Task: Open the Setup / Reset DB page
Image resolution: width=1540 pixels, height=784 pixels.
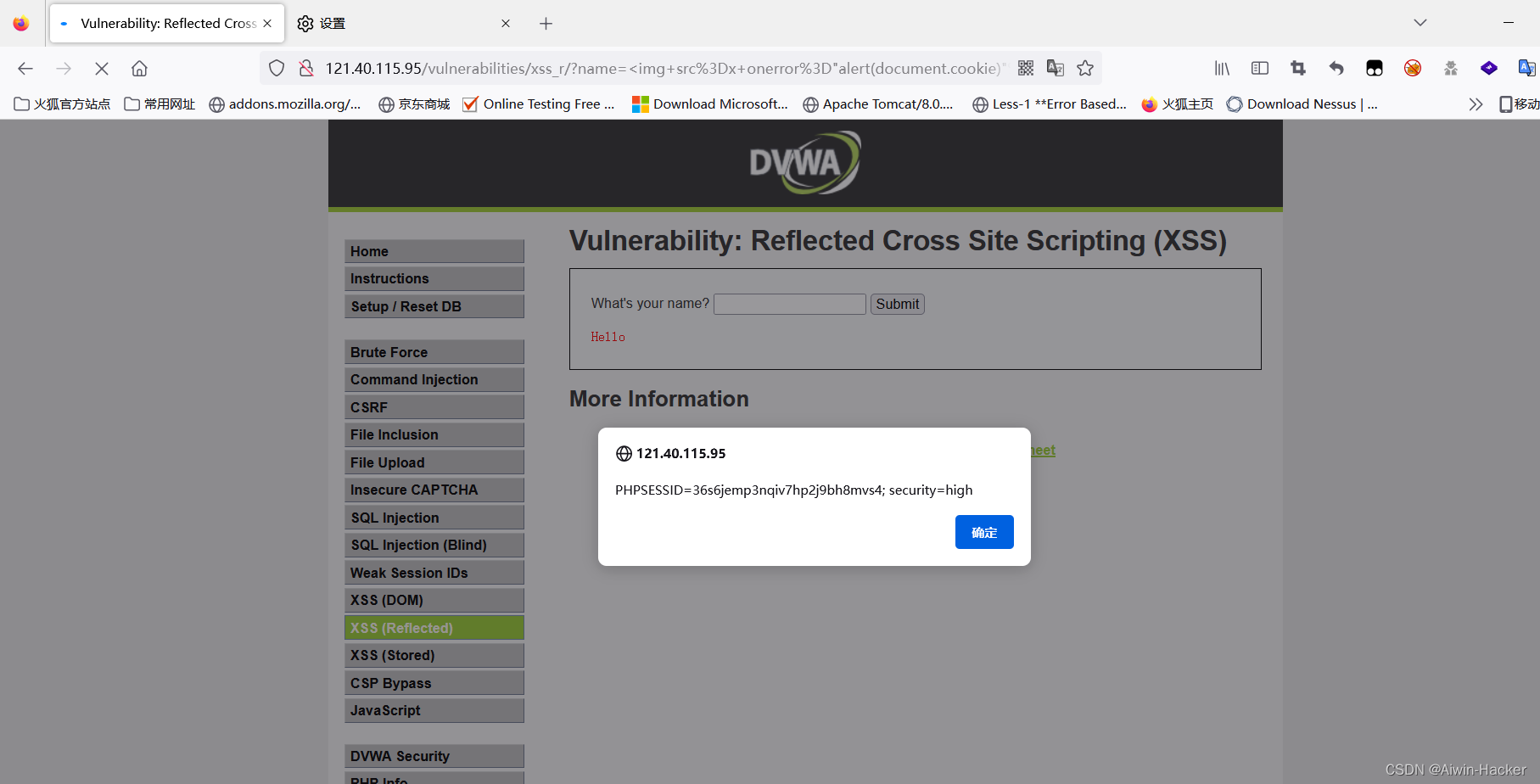Action: pos(434,306)
